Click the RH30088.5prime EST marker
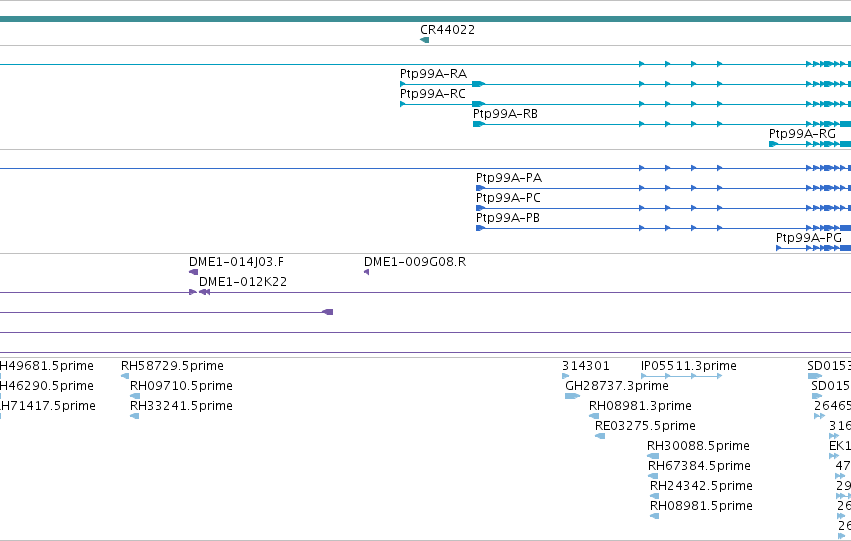This screenshot has height=541, width=851. click(653, 456)
